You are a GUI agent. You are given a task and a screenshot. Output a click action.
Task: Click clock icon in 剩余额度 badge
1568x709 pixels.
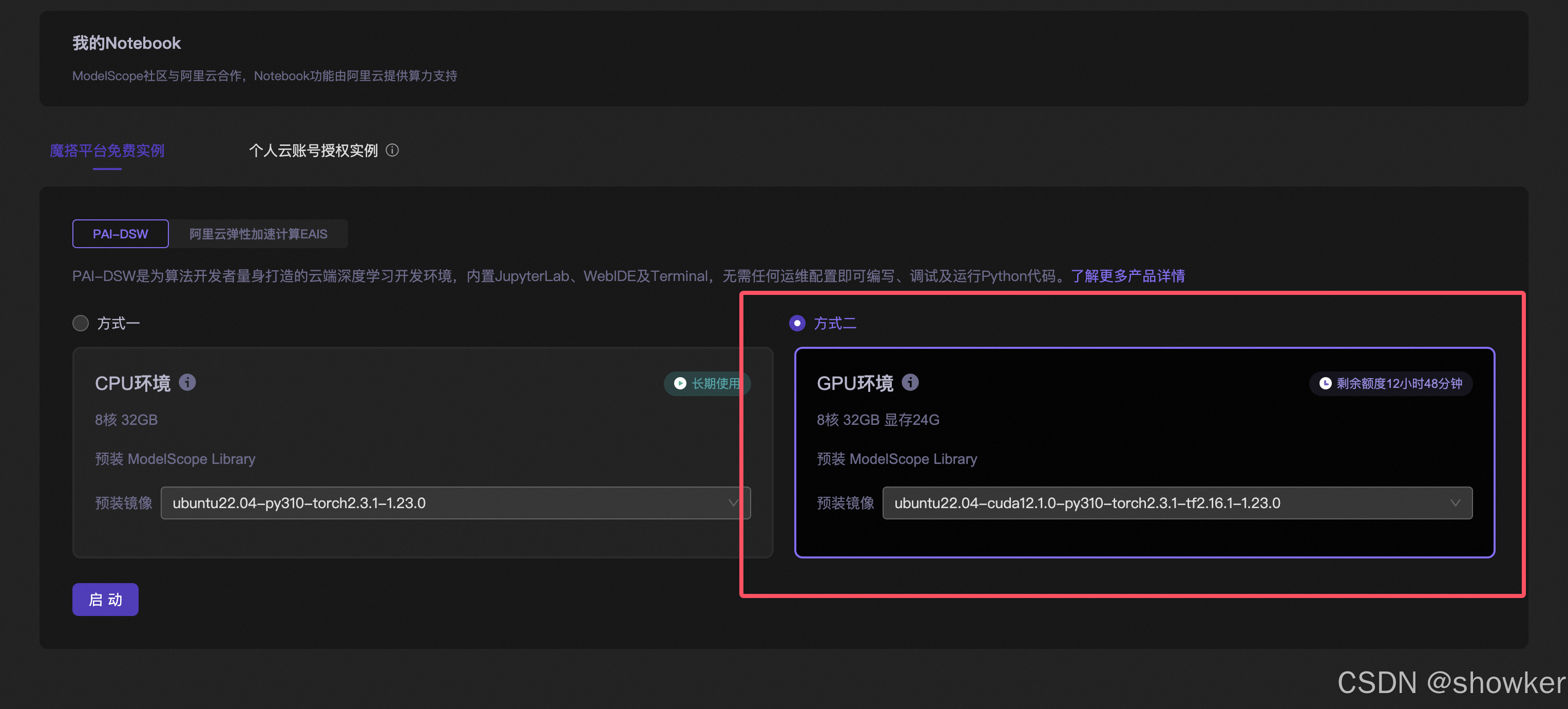tap(1325, 383)
